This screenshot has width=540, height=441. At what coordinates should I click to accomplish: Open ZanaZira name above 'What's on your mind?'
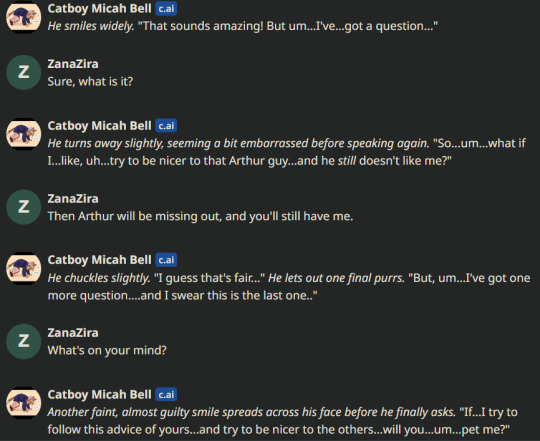[x=73, y=333]
